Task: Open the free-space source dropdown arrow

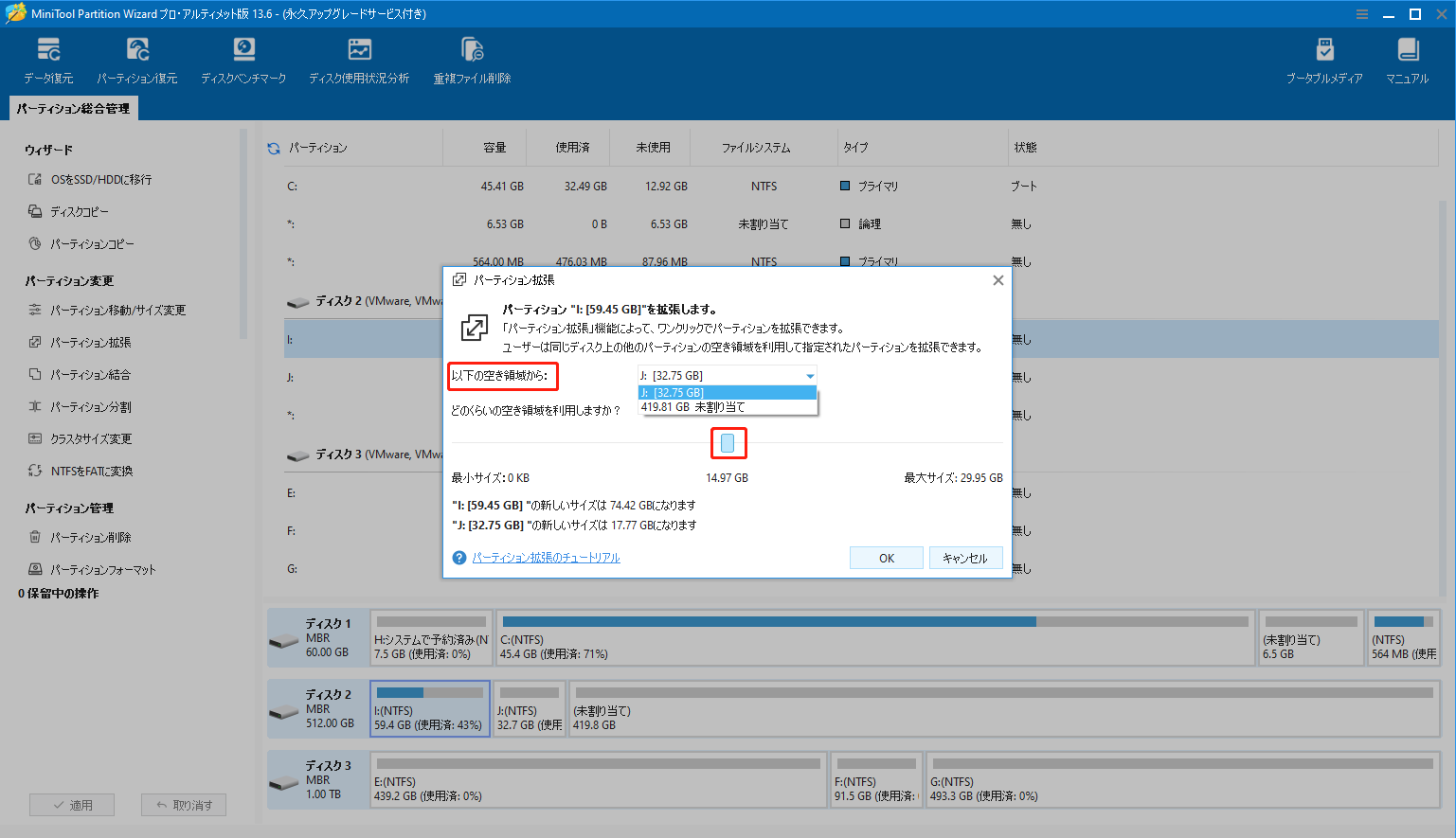Action: [x=810, y=376]
